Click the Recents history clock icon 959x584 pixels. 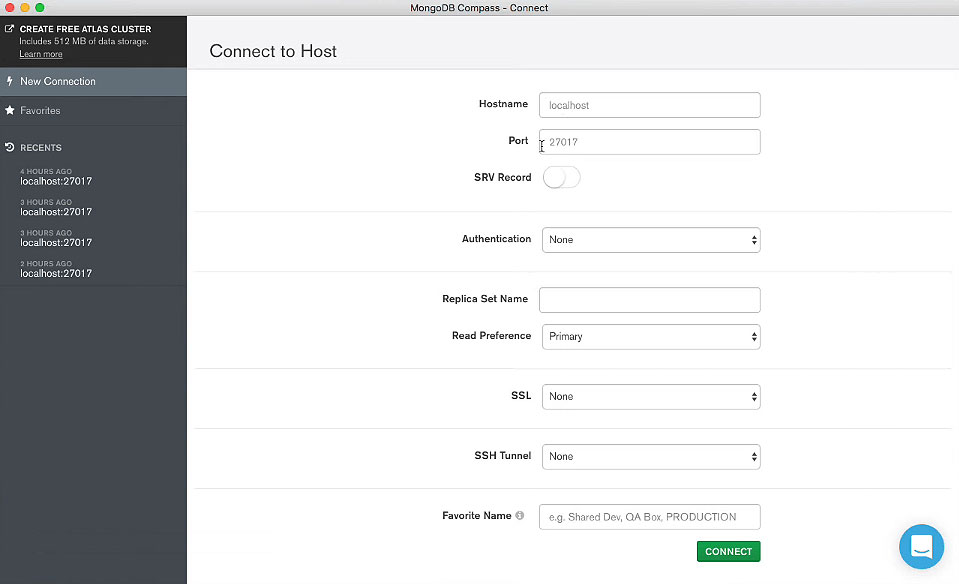coord(10,148)
